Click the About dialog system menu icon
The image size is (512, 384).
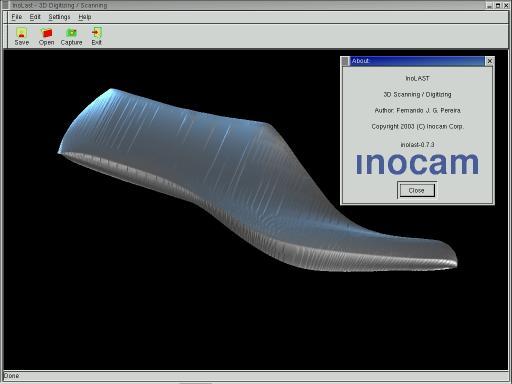(345, 61)
